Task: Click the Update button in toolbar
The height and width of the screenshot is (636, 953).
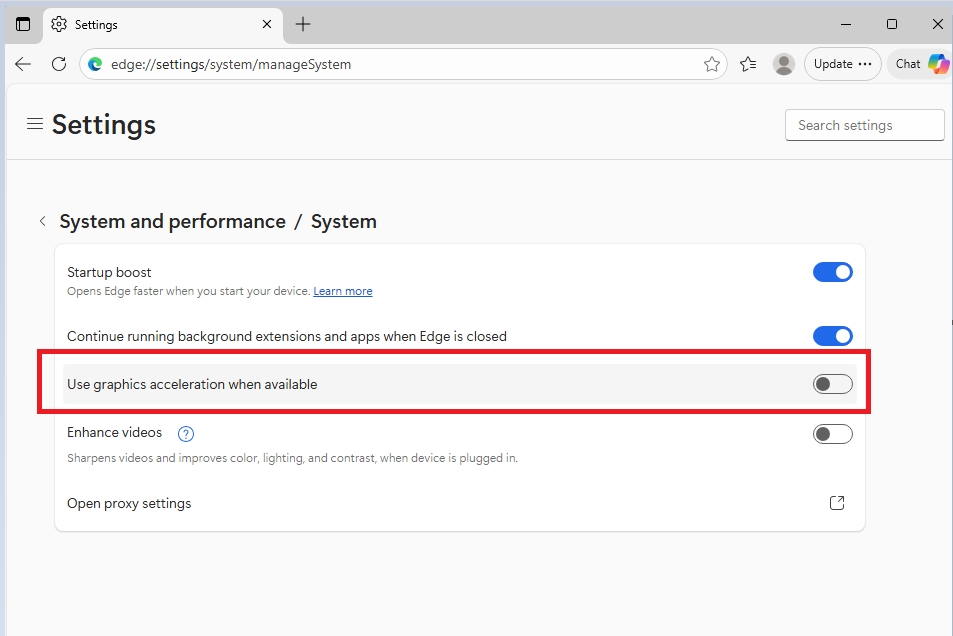Action: (x=842, y=64)
